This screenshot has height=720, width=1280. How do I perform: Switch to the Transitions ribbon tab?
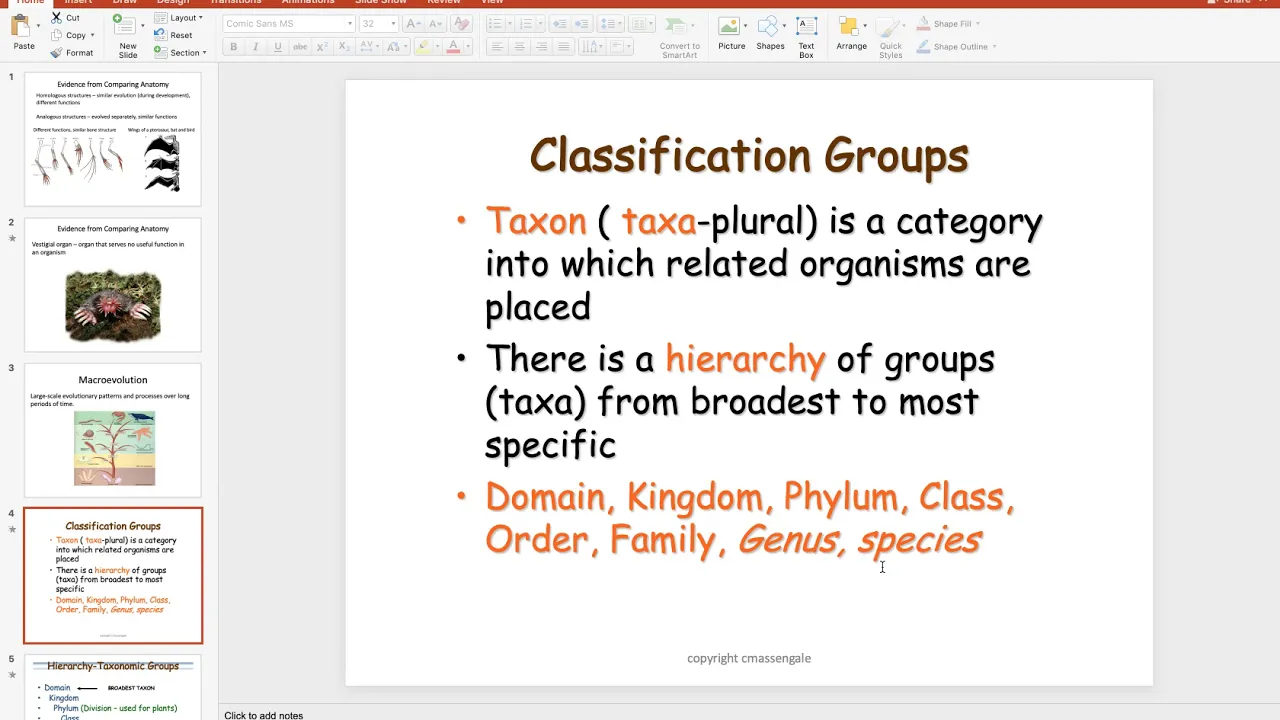tap(235, 3)
